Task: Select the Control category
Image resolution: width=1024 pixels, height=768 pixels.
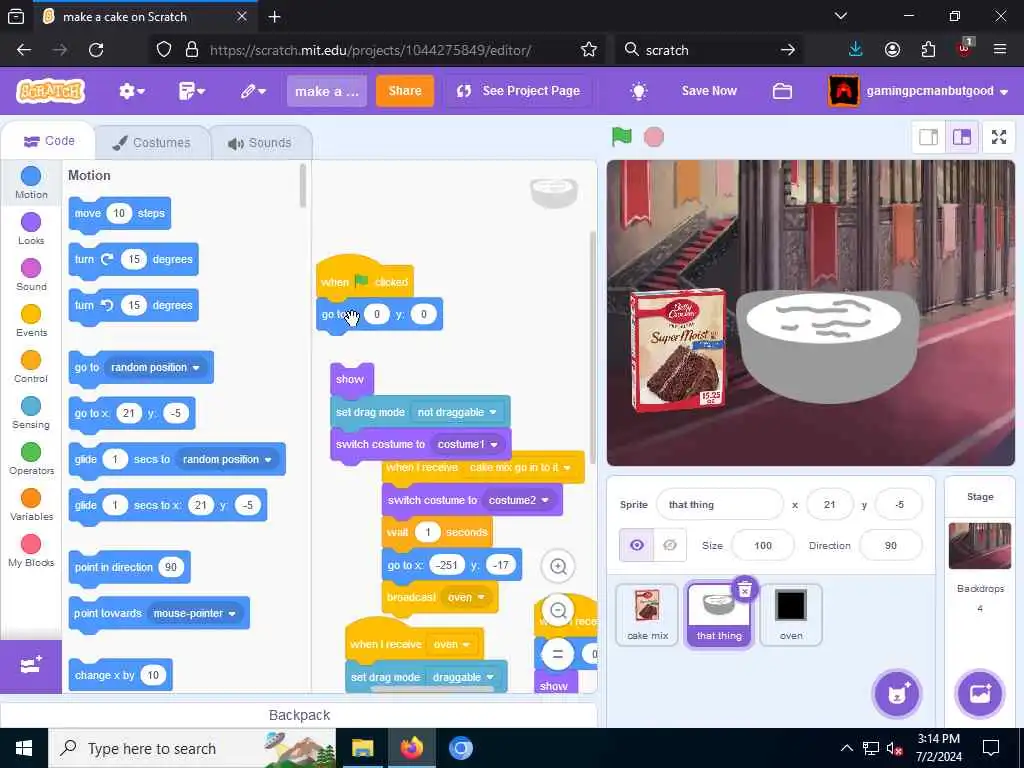Action: pos(31,366)
